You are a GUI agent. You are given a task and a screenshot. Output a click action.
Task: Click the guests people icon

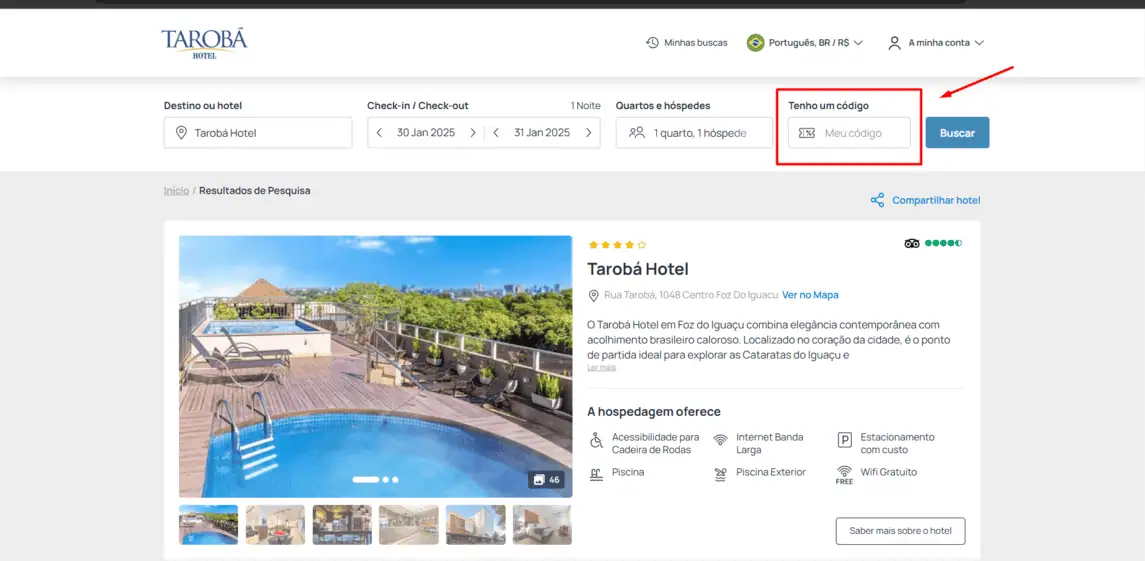tap(637, 133)
